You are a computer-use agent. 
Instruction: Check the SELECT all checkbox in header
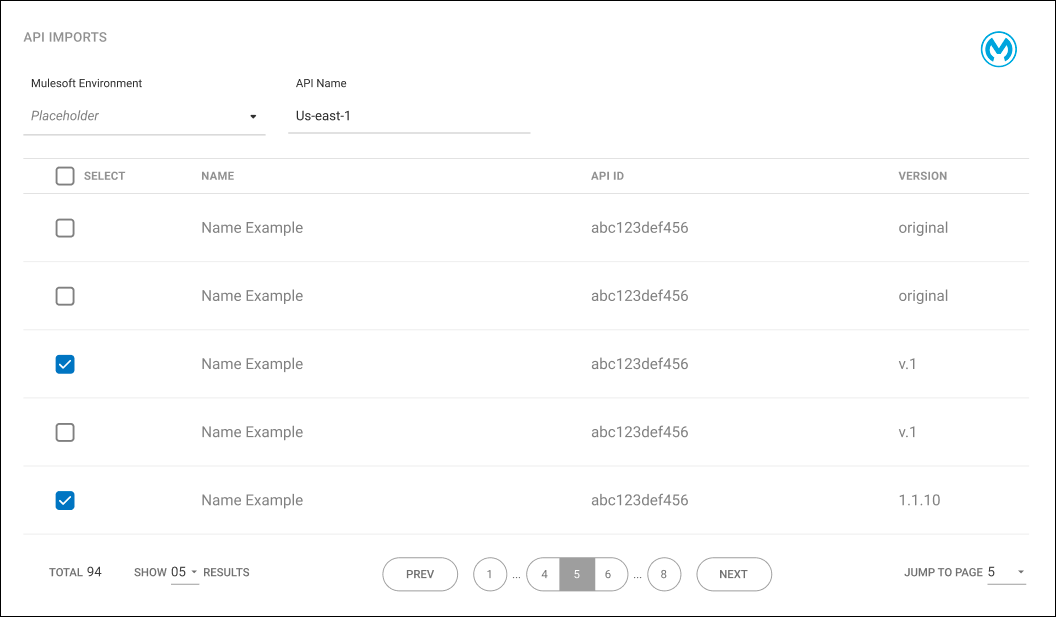(x=65, y=176)
